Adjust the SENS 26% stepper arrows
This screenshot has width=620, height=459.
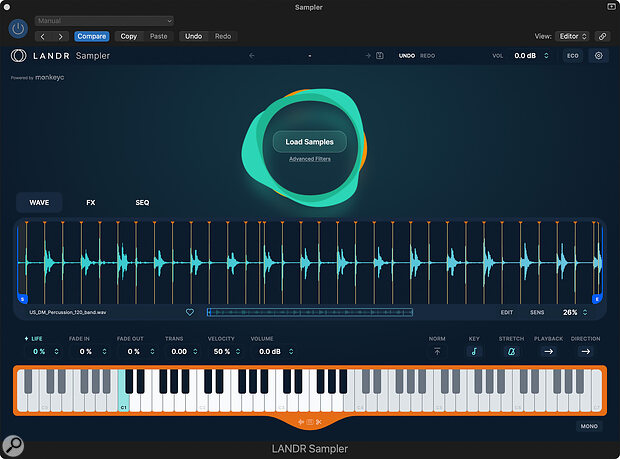click(585, 312)
